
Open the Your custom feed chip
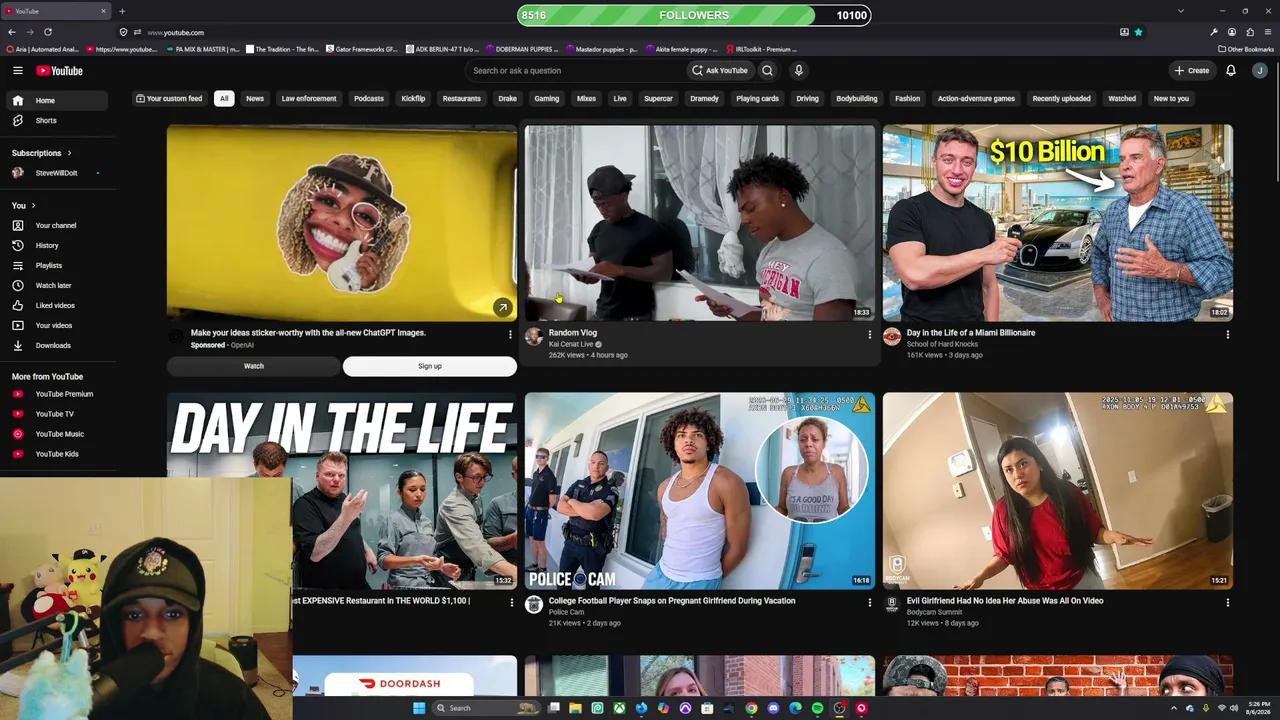point(169,99)
